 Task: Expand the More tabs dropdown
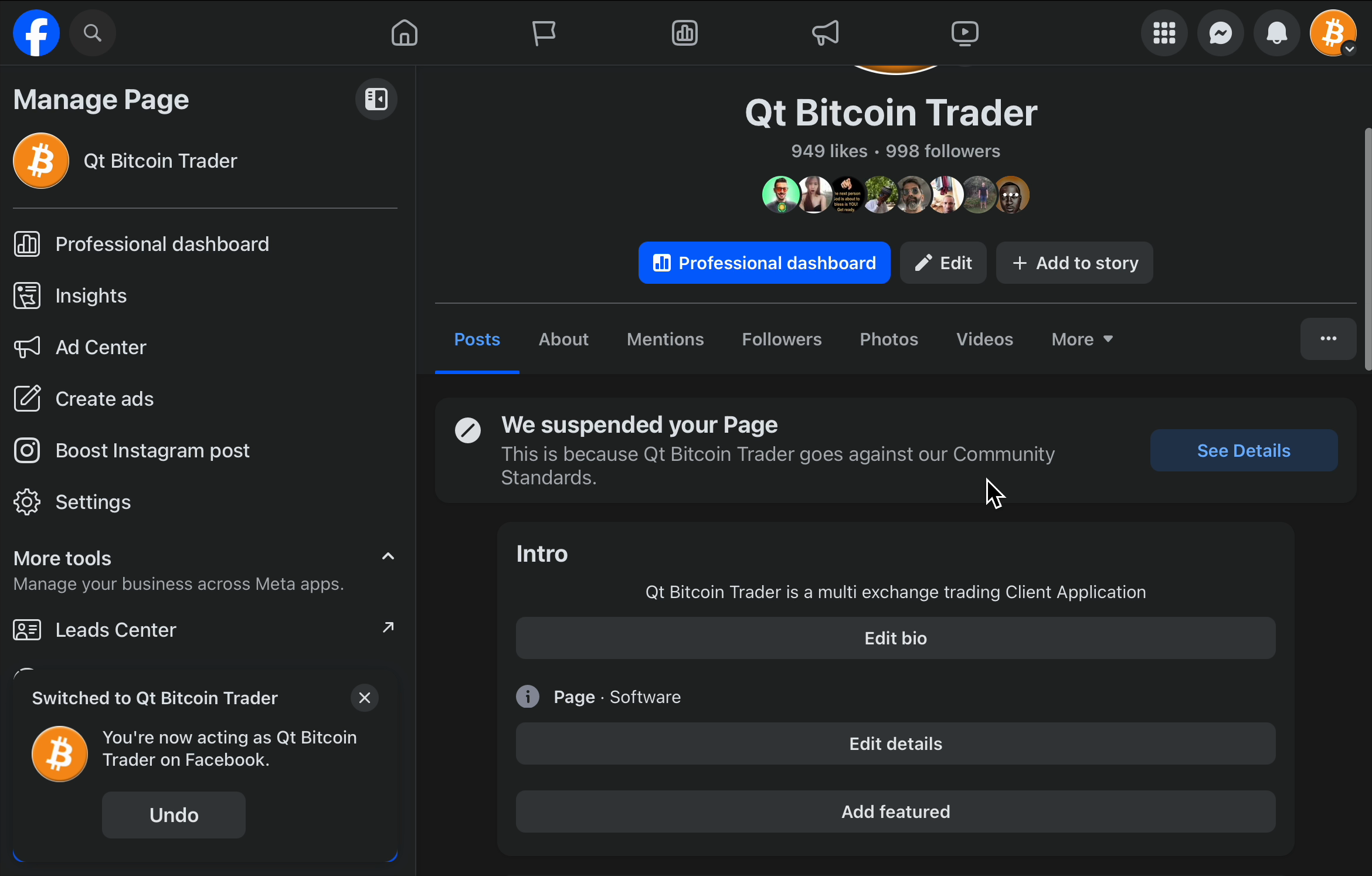tap(1082, 339)
